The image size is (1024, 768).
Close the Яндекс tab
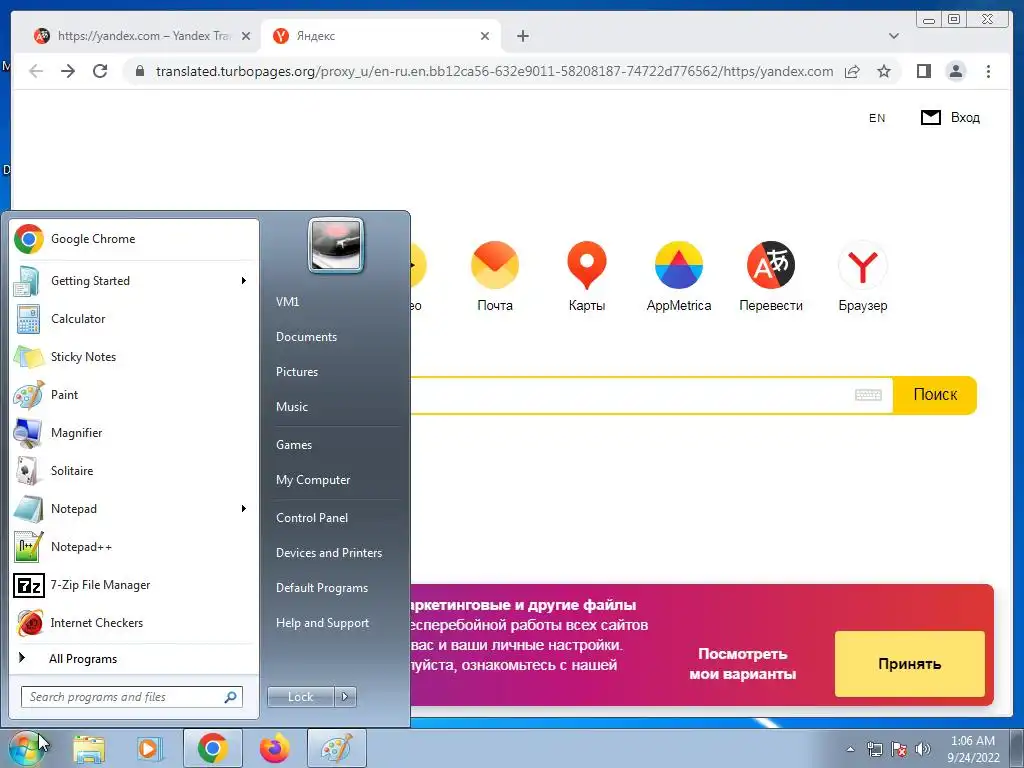(485, 36)
